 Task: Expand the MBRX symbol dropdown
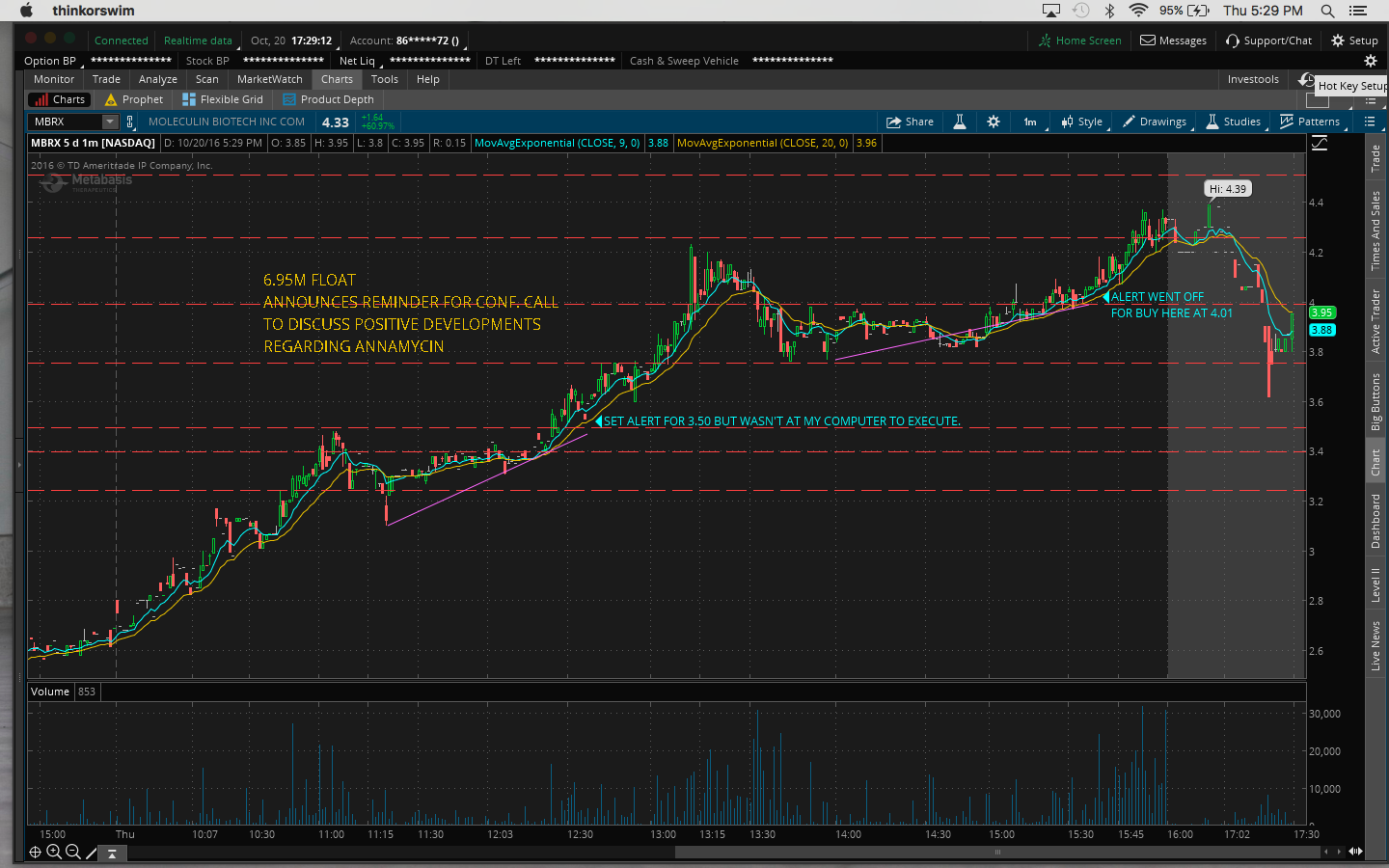(x=110, y=122)
